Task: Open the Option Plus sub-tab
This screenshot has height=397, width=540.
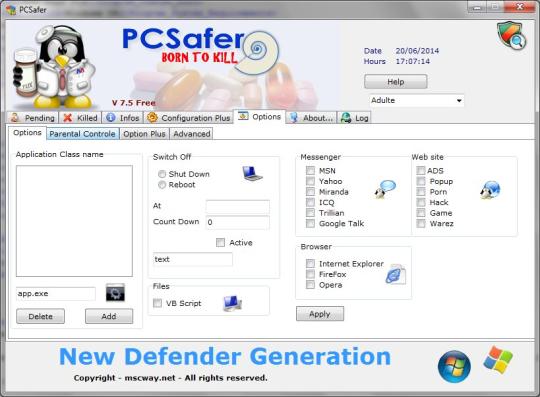Action: (144, 134)
